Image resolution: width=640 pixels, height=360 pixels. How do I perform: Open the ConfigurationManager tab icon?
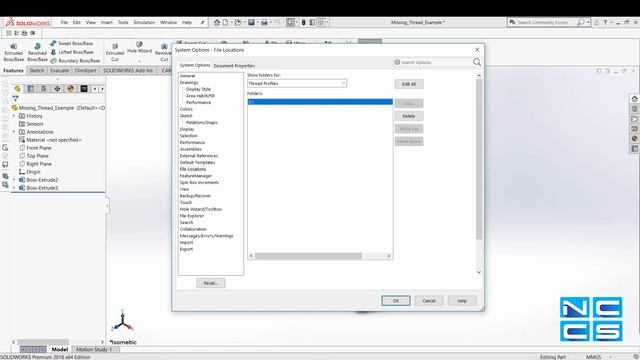(44, 89)
